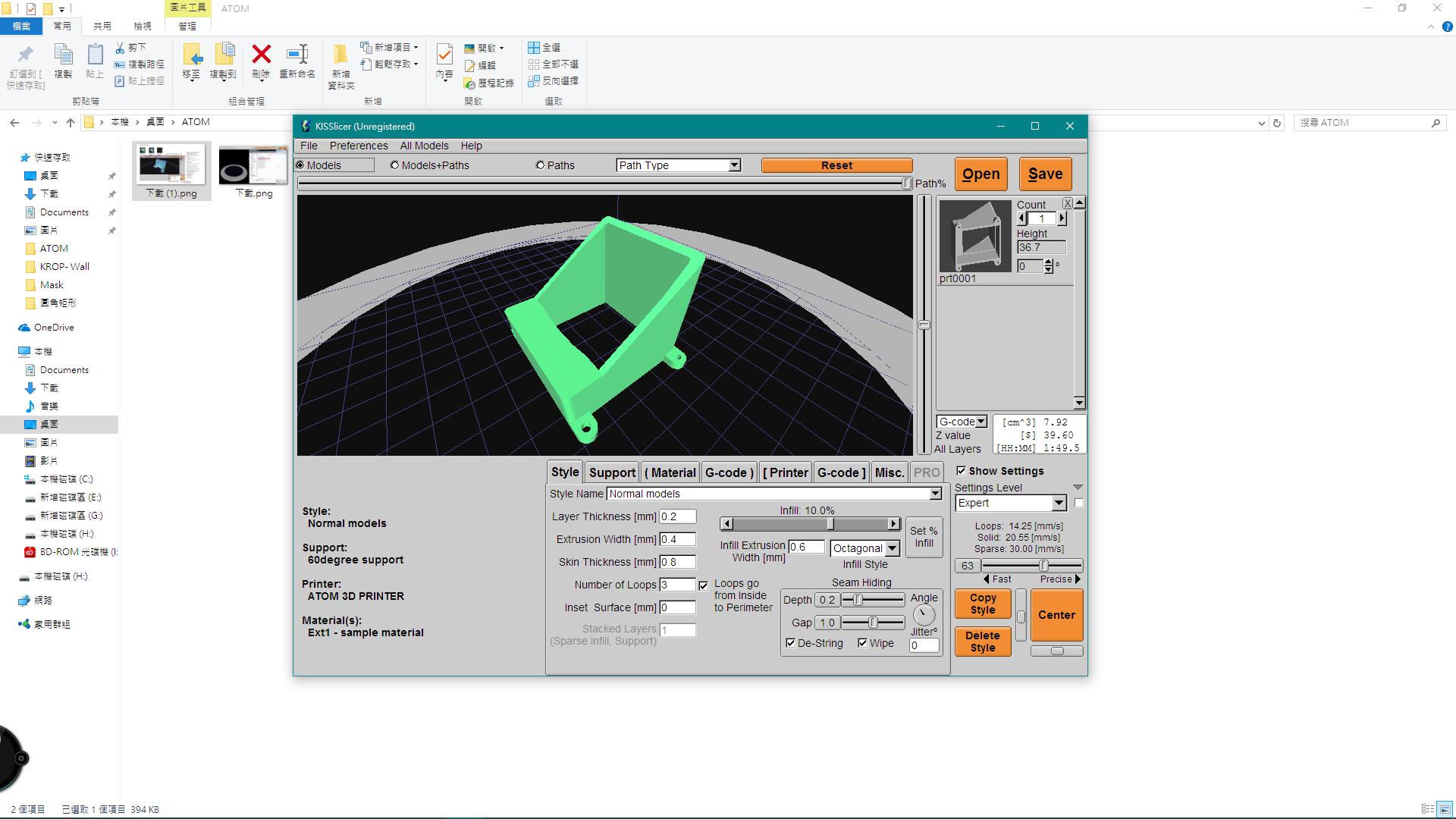Image resolution: width=1456 pixels, height=819 pixels.
Task: Toggle the Wipe checkbox
Action: [x=863, y=643]
